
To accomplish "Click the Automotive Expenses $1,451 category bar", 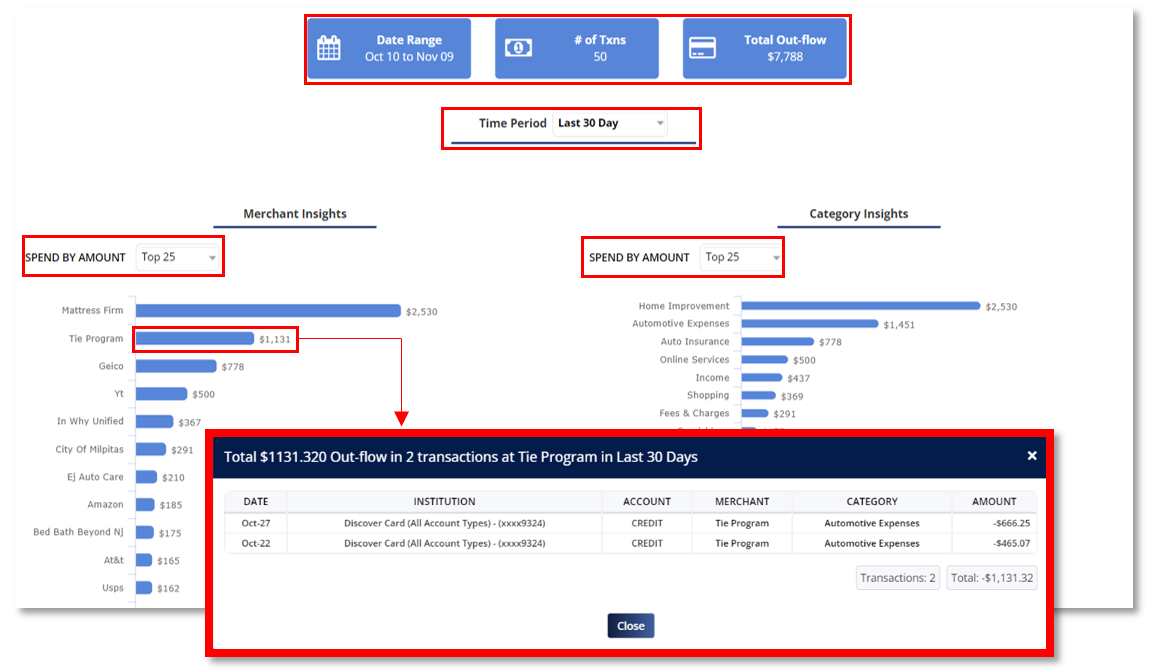I will [x=810, y=324].
